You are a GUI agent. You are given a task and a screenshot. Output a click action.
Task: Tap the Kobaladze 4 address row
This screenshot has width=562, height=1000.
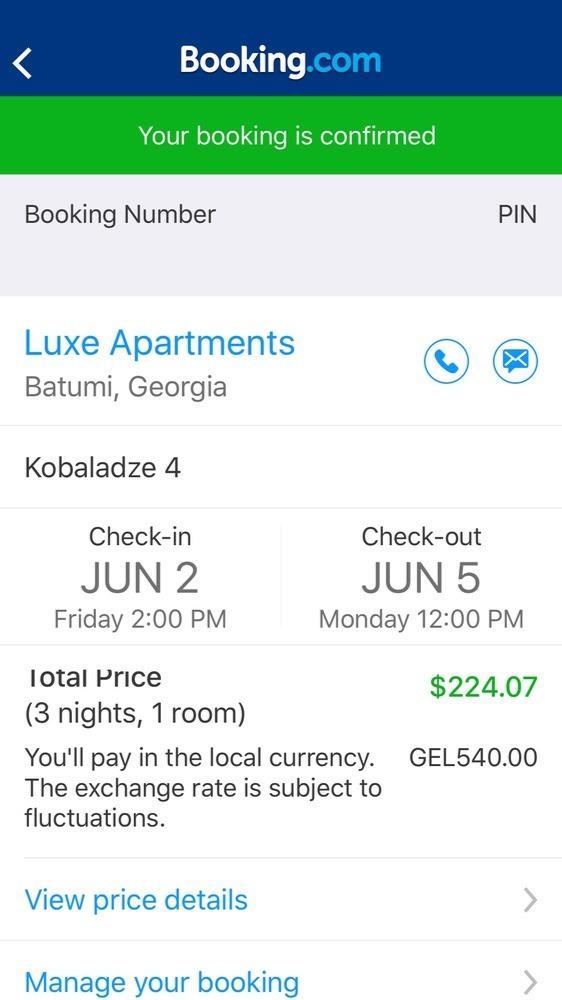pyautogui.click(x=281, y=467)
